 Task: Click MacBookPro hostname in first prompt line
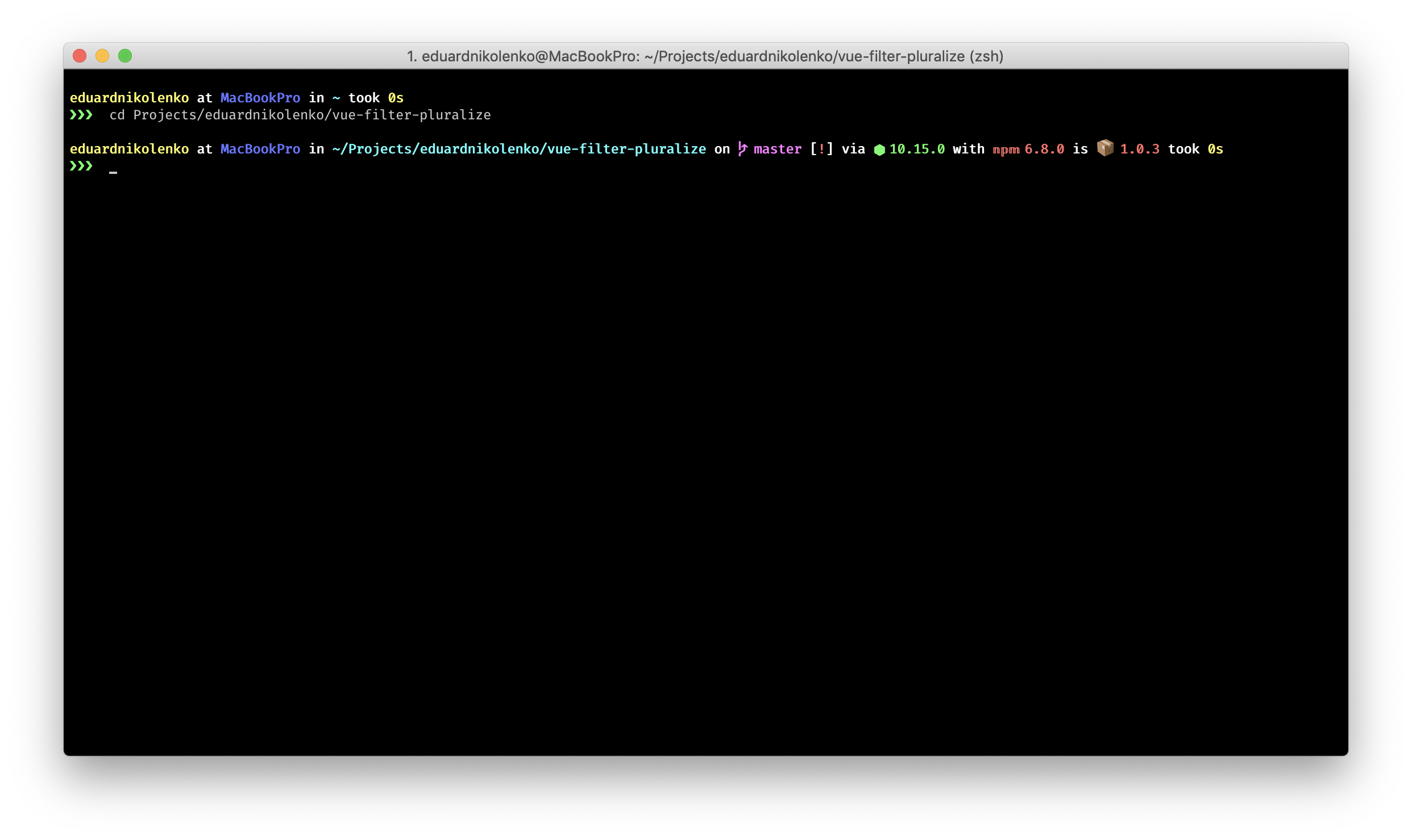260,98
